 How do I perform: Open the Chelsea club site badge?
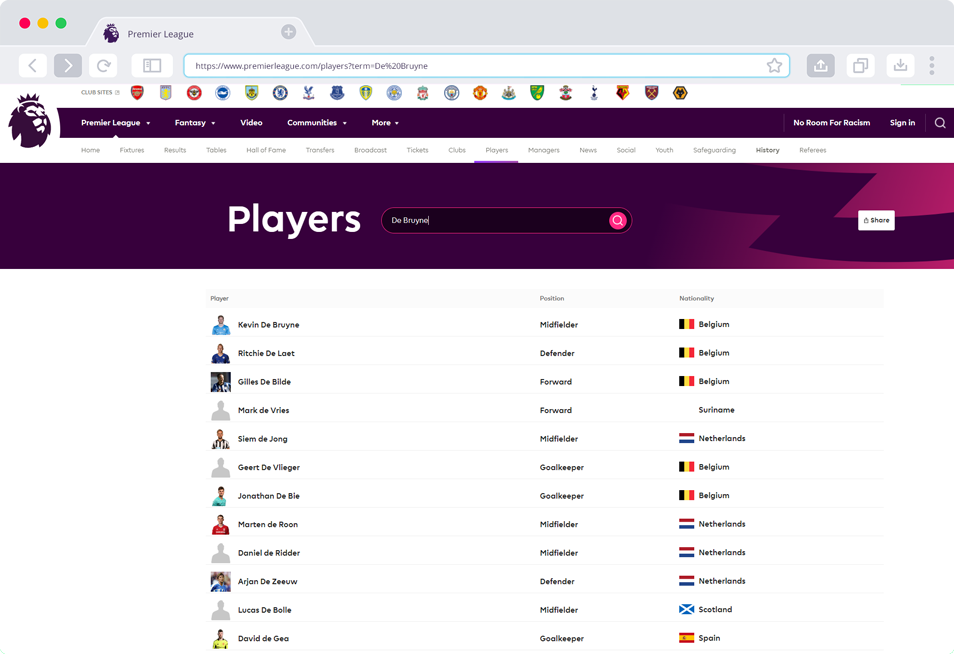(280, 93)
